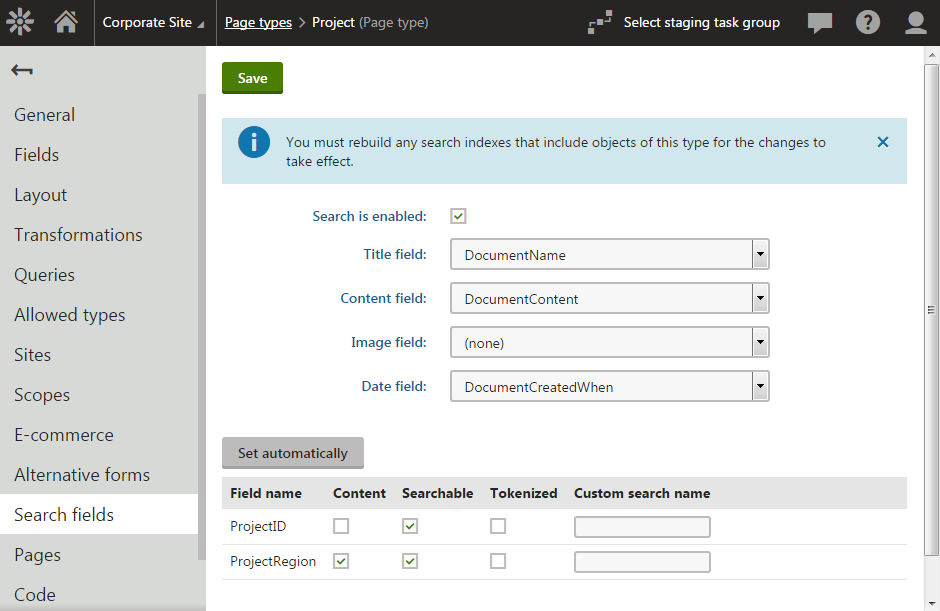Uncheck Content for ProjectRegion field
Viewport: 940px width, 611px height.
coord(340,561)
